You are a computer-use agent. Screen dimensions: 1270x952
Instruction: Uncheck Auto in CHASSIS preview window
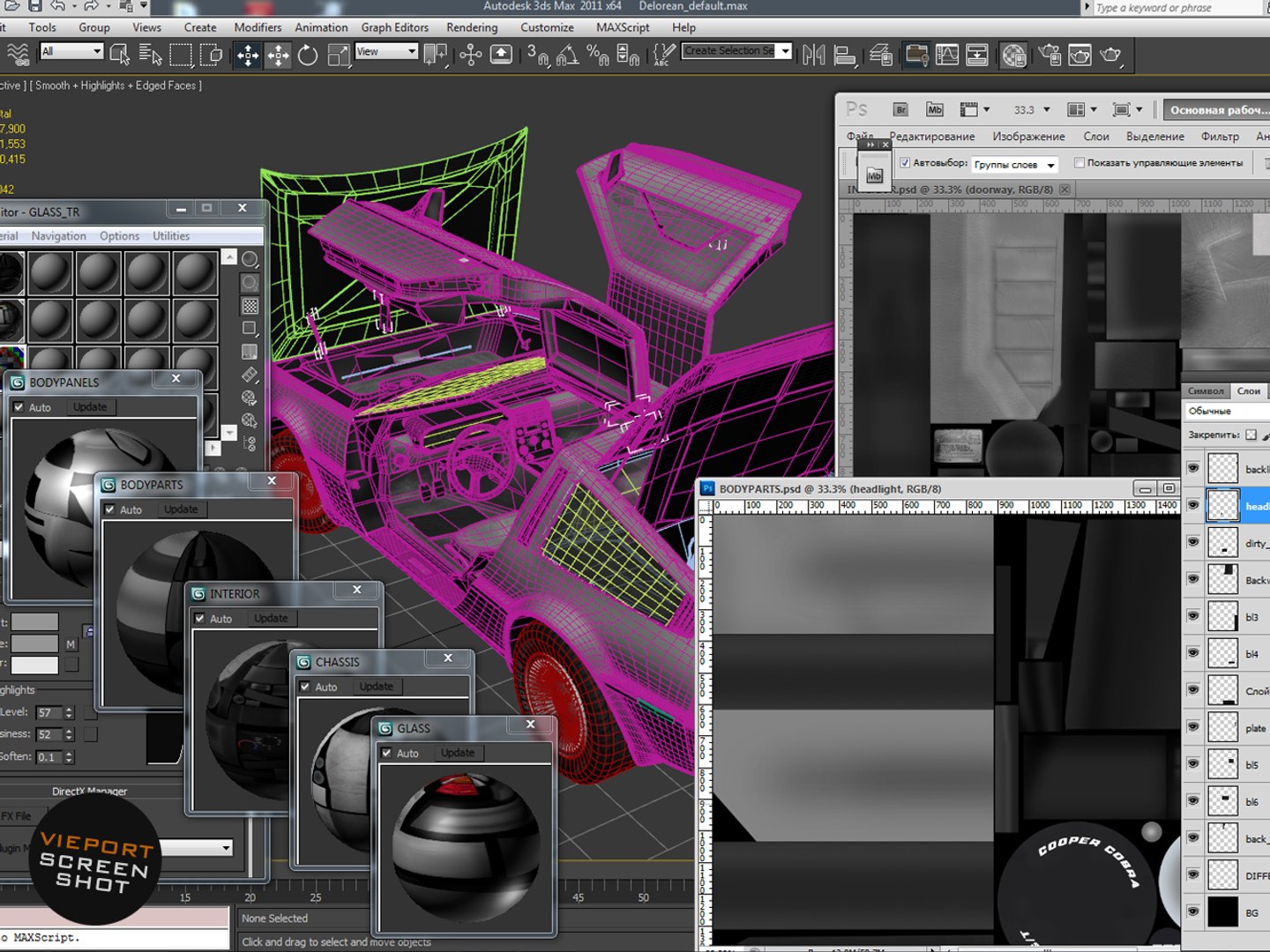[x=305, y=687]
